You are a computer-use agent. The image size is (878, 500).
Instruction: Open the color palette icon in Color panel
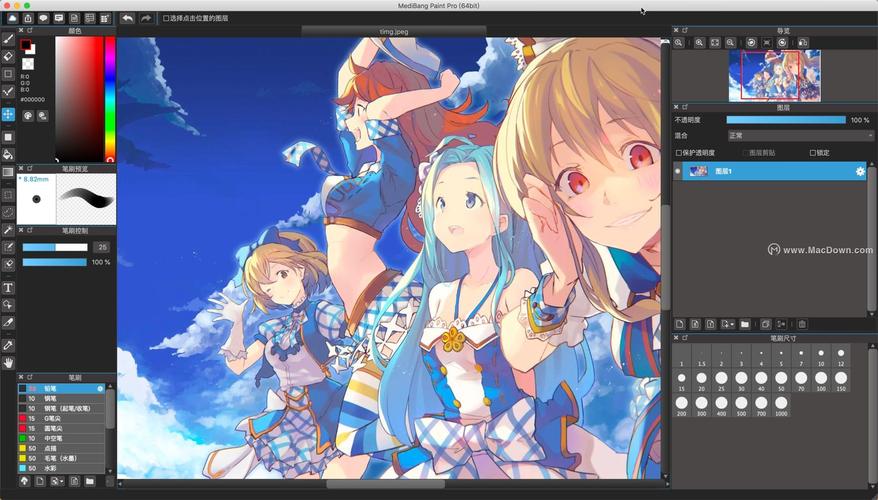27,116
